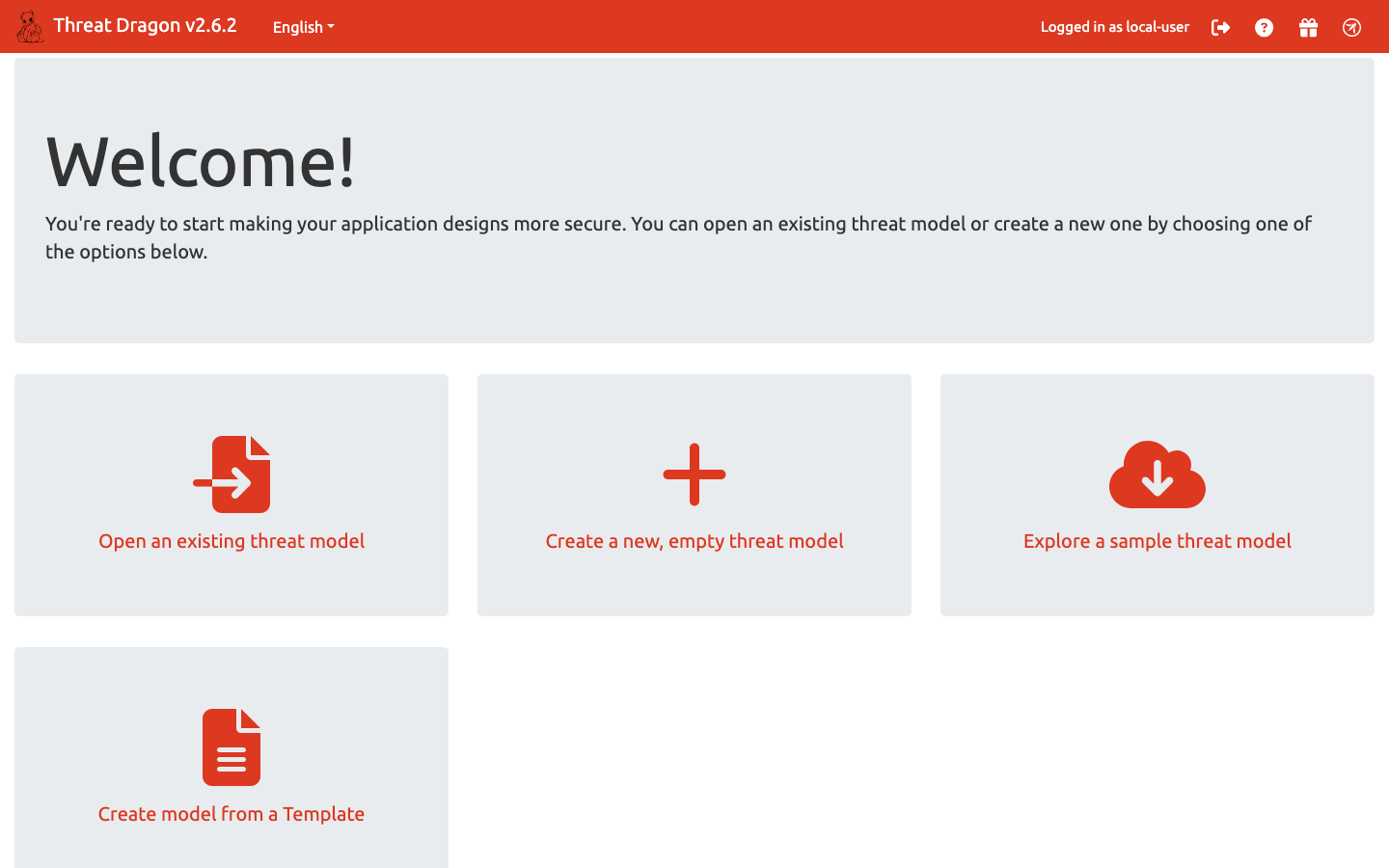Click the Threat Dragon logo icon
Screen dimensions: 1389x868
pos(30,27)
